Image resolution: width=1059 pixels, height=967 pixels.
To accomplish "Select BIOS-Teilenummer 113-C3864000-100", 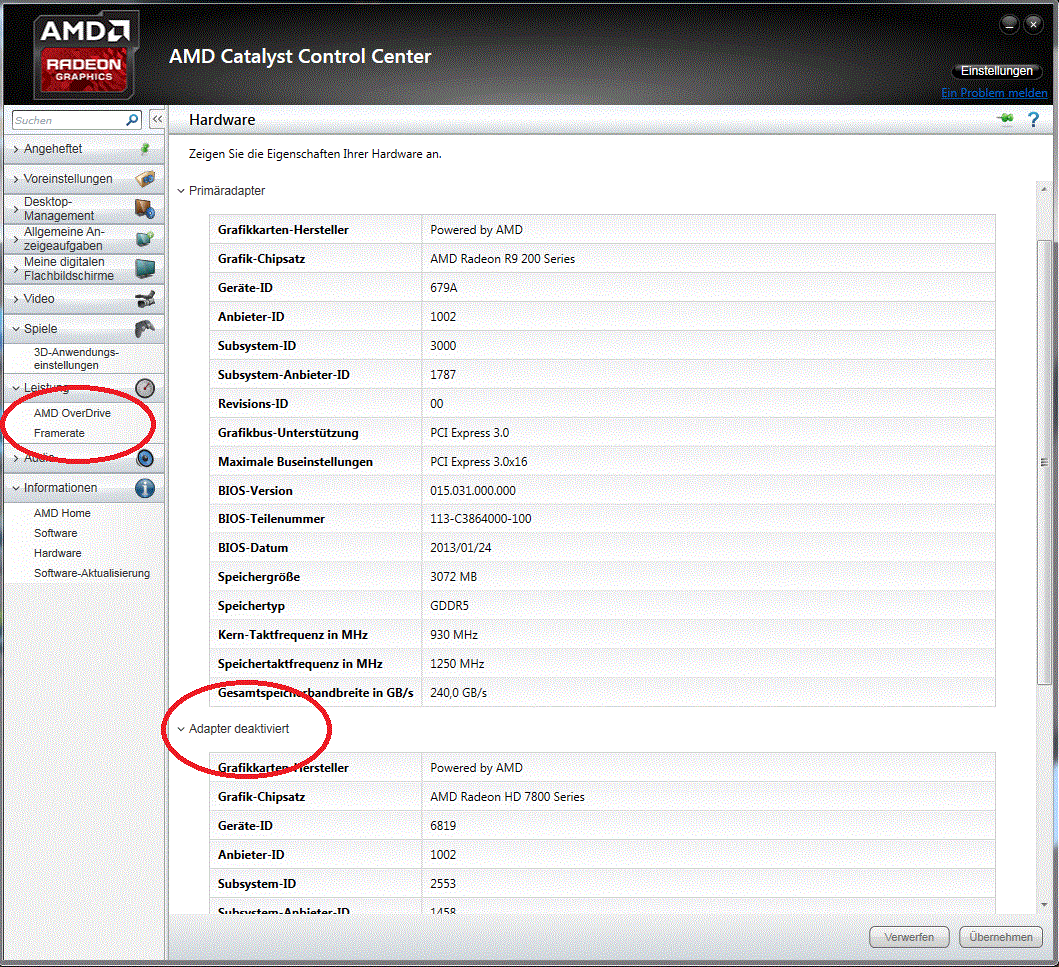I will (481, 519).
